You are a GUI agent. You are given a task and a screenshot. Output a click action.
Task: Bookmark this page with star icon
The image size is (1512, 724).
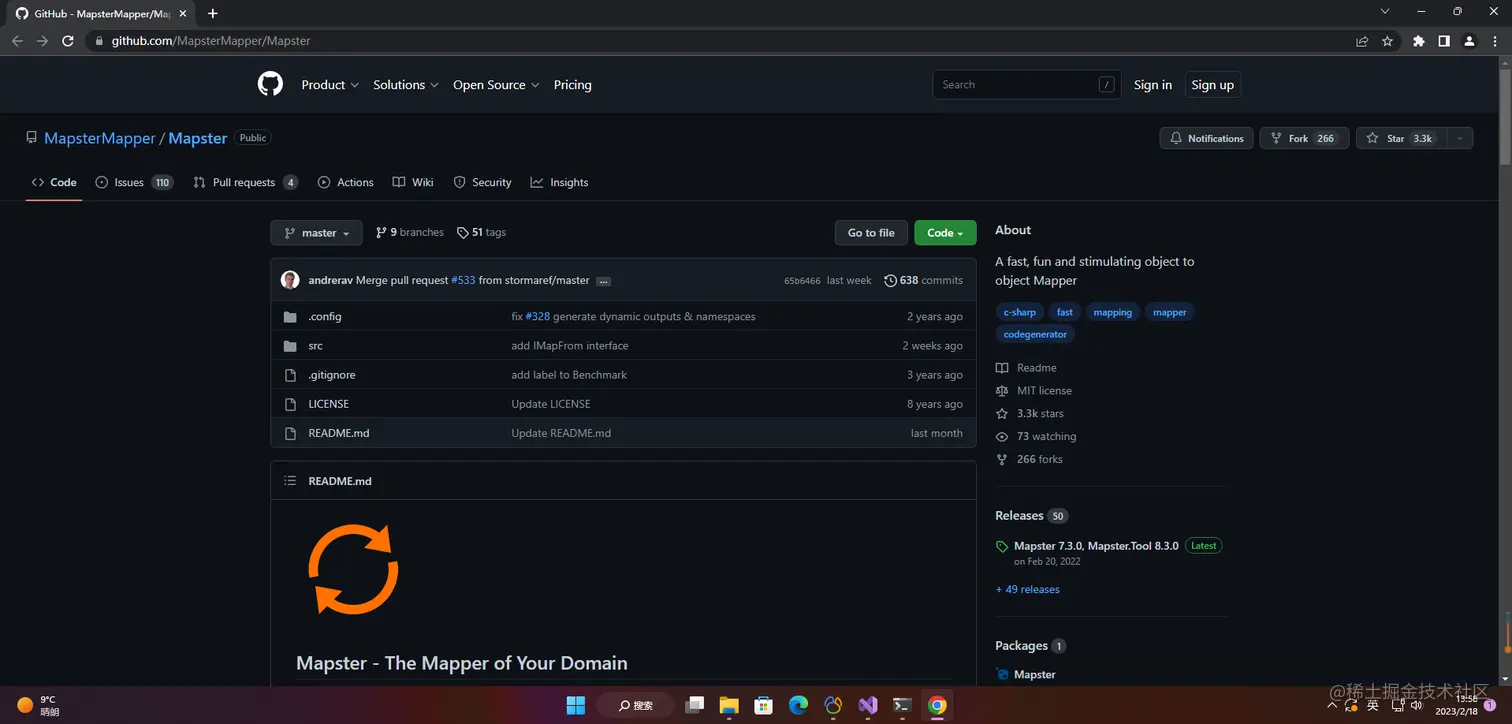pyautogui.click(x=1387, y=41)
